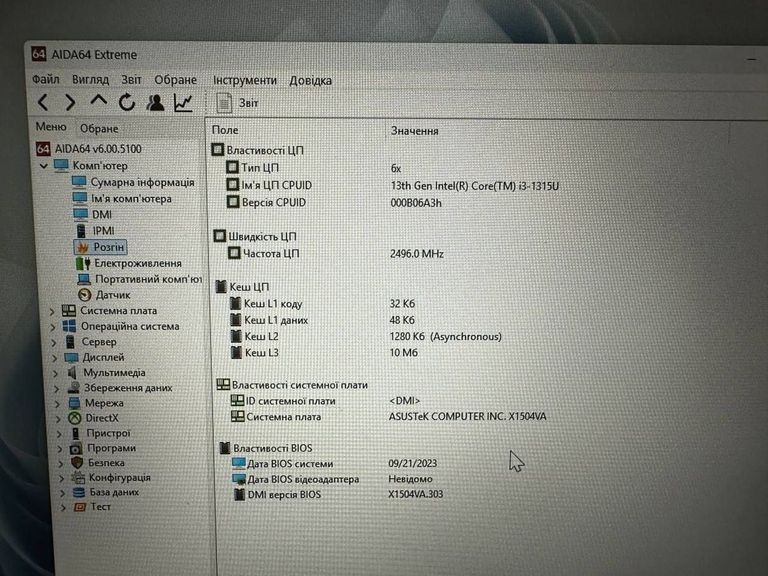
Task: Select the Версія CPUID row
Action: tap(266, 202)
